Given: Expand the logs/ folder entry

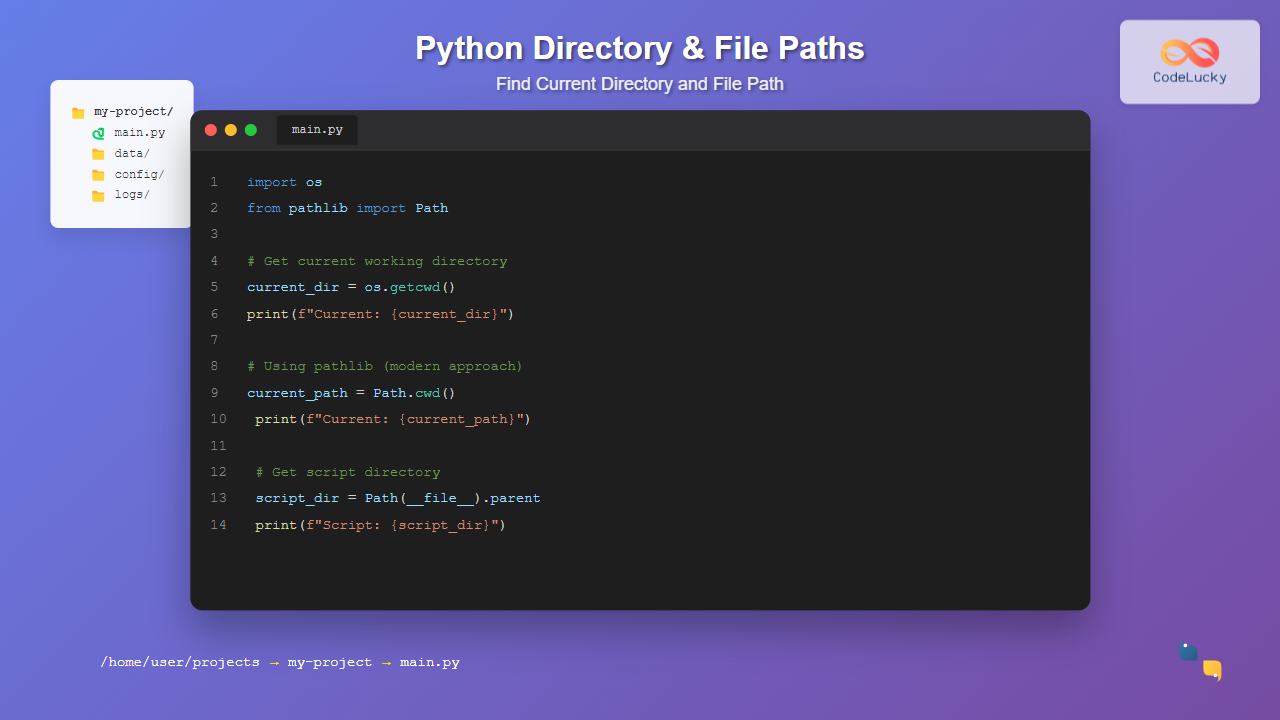Looking at the screenshot, I should (x=132, y=195).
